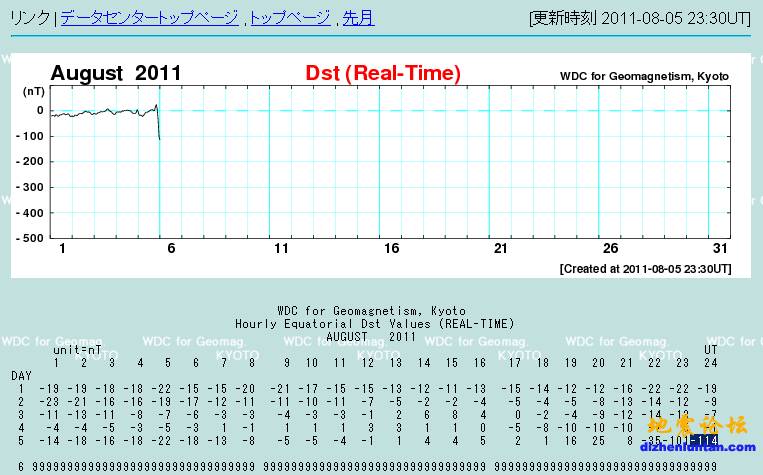
Task: Click Hourly Equatorial Dst Values table heading
Action: [x=375, y=324]
